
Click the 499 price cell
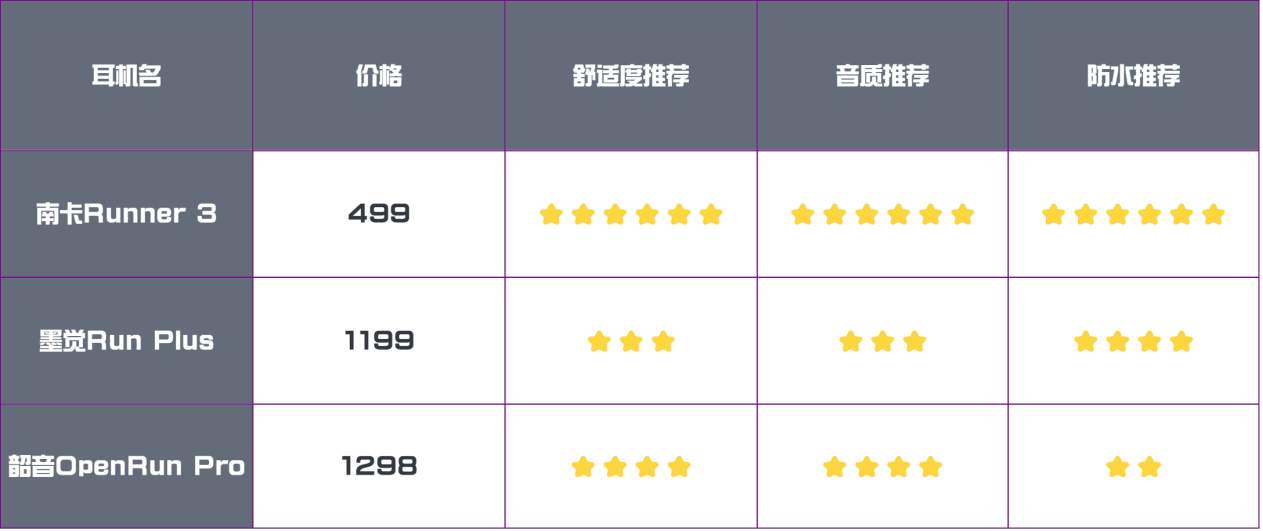click(x=379, y=214)
